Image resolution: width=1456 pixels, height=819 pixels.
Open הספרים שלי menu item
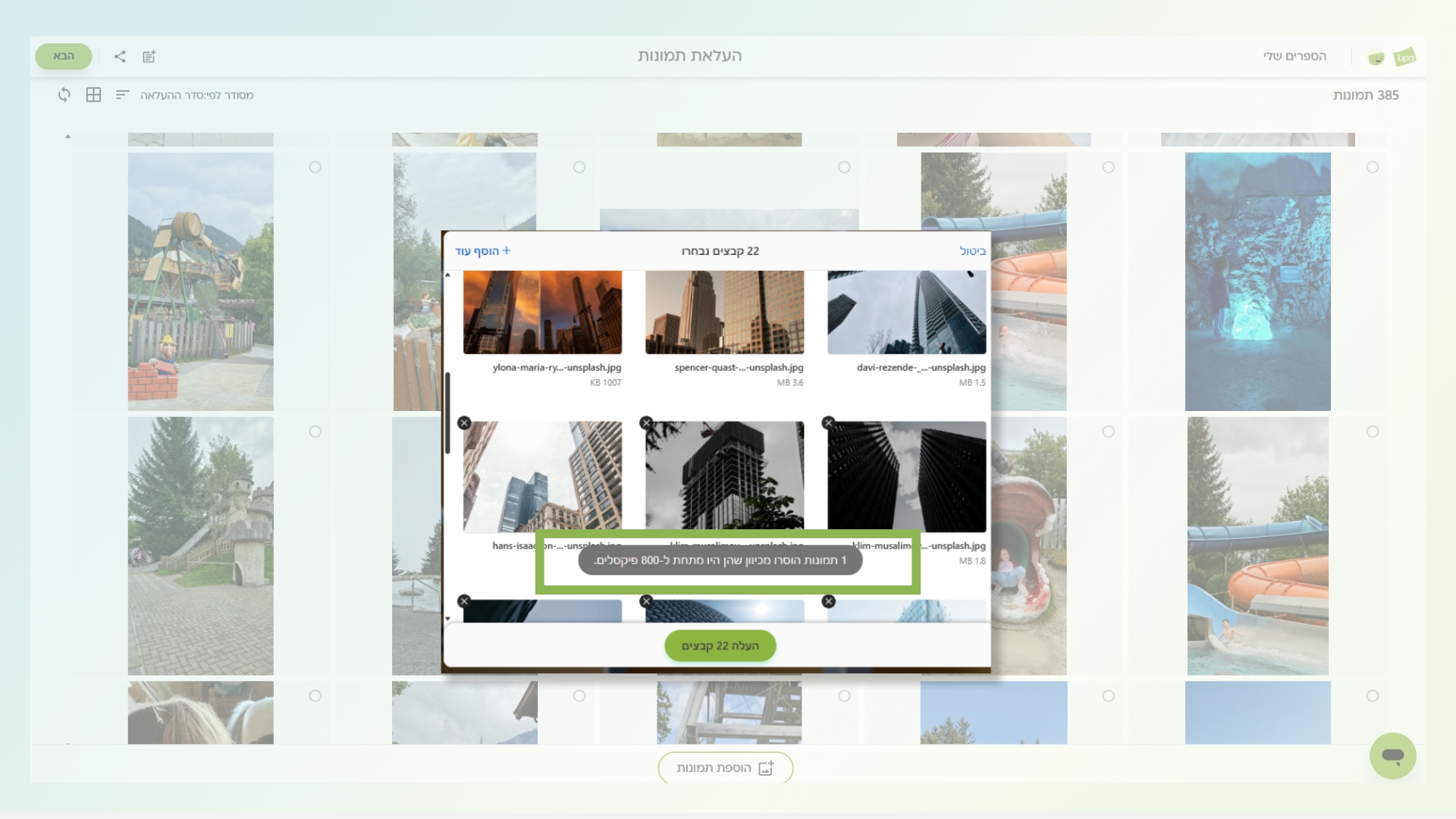1294,56
